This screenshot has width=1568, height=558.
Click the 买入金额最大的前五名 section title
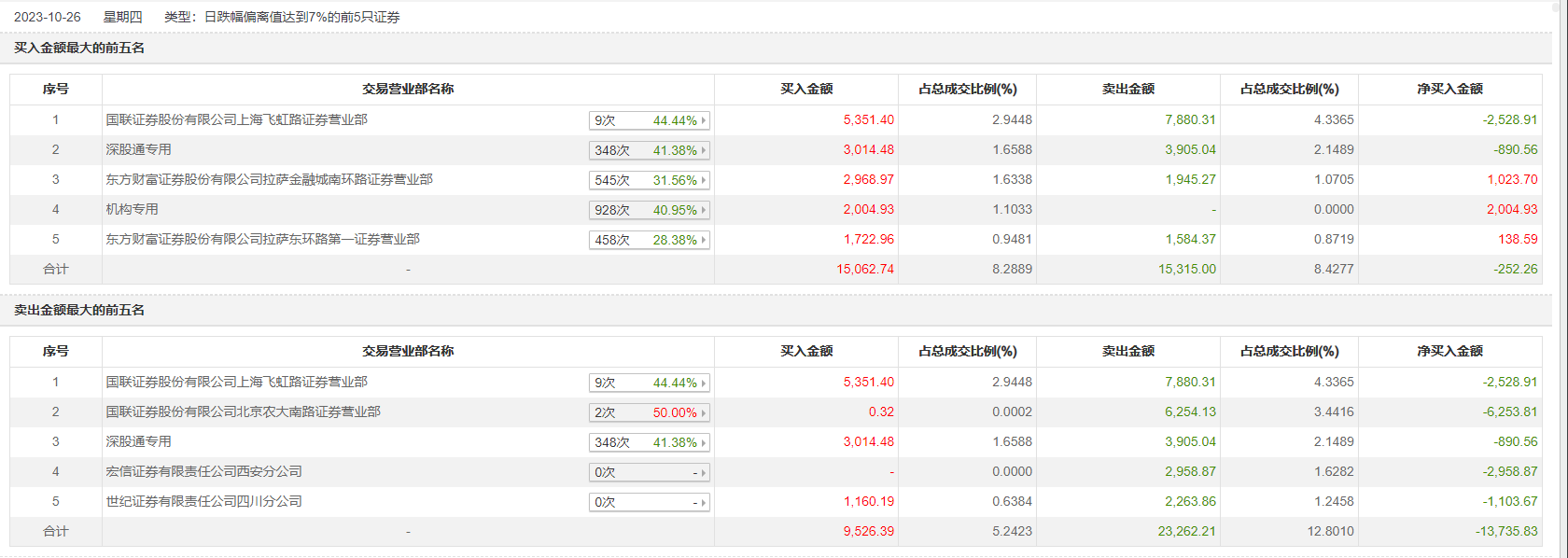(x=79, y=48)
